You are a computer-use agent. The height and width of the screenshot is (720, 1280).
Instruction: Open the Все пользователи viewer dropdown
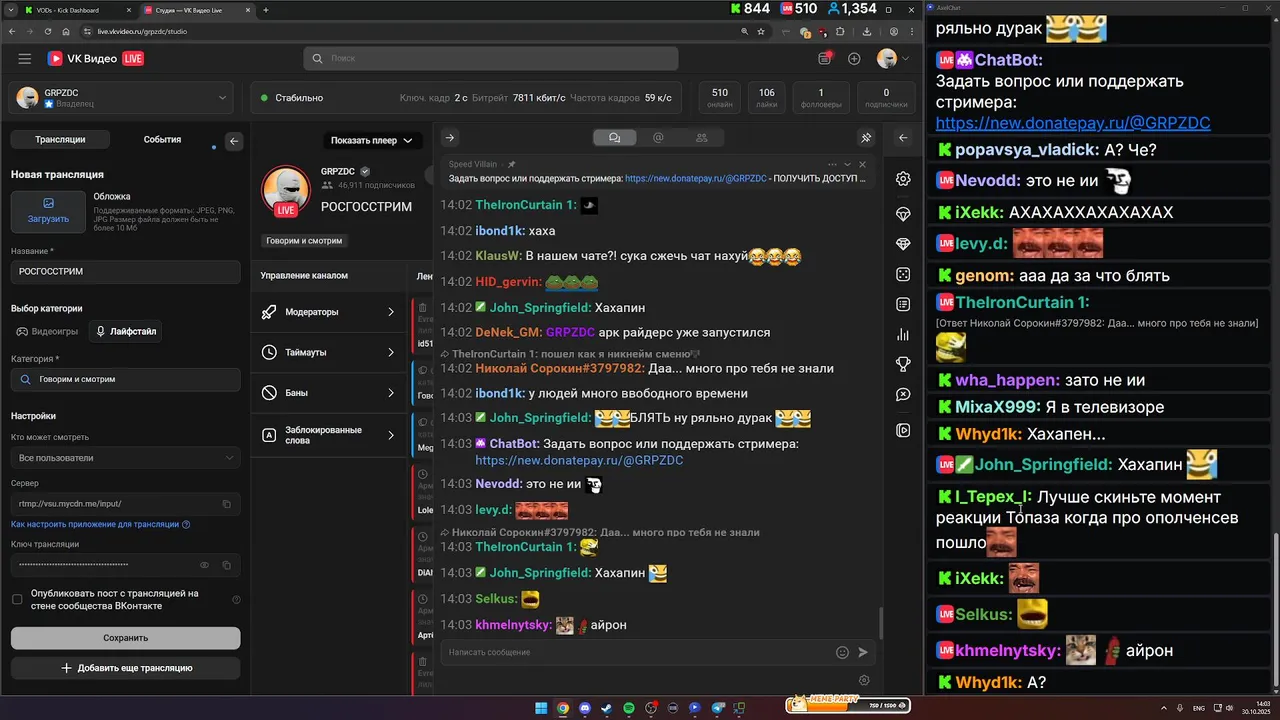125,458
